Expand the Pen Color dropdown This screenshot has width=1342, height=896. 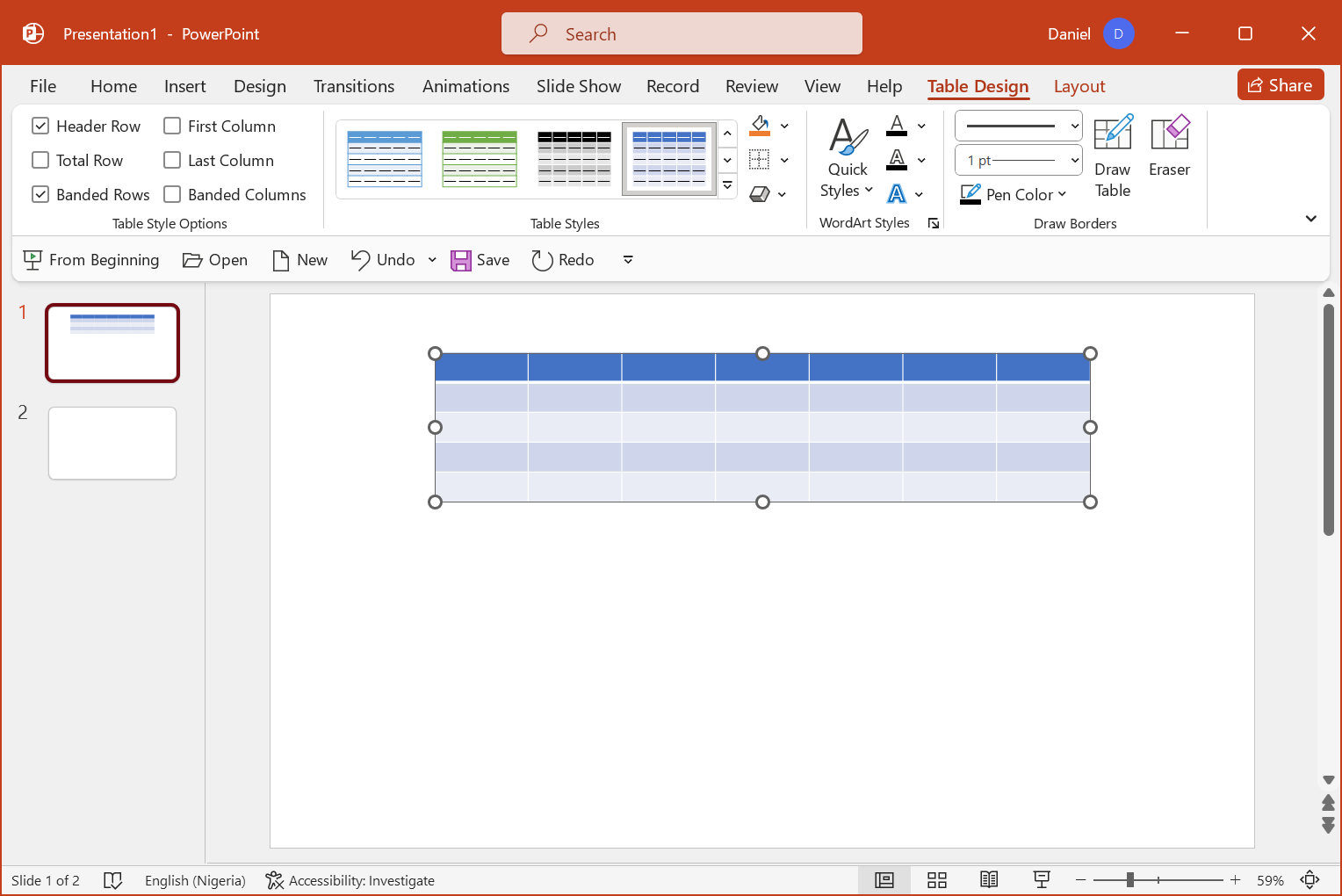coord(1062,195)
